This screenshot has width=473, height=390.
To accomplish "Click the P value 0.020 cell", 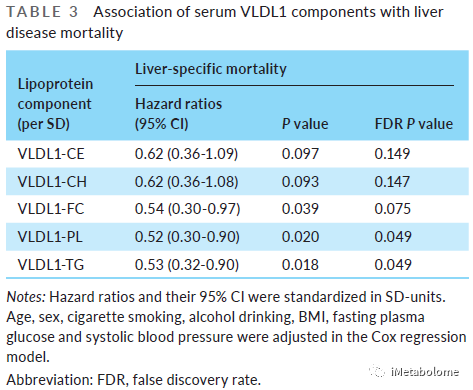I will click(300, 237).
